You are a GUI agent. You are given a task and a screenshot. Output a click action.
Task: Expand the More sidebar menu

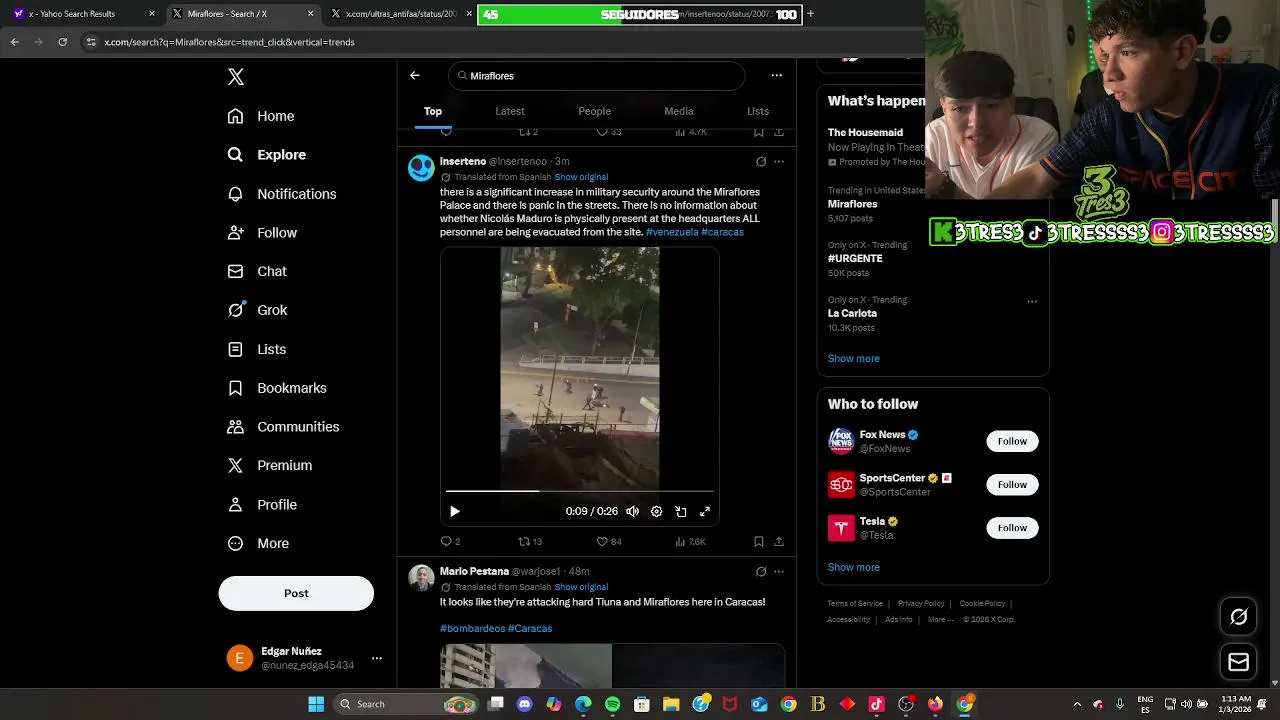coord(258,544)
